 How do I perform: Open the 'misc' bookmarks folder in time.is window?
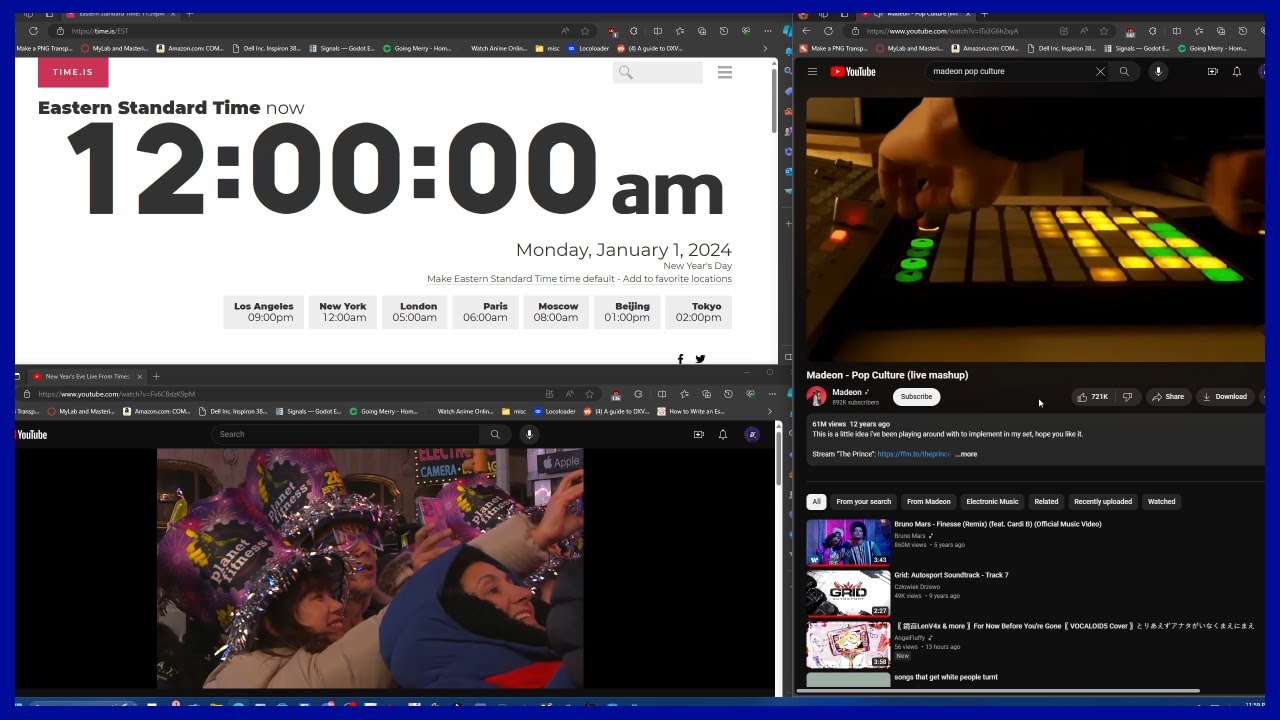point(547,48)
